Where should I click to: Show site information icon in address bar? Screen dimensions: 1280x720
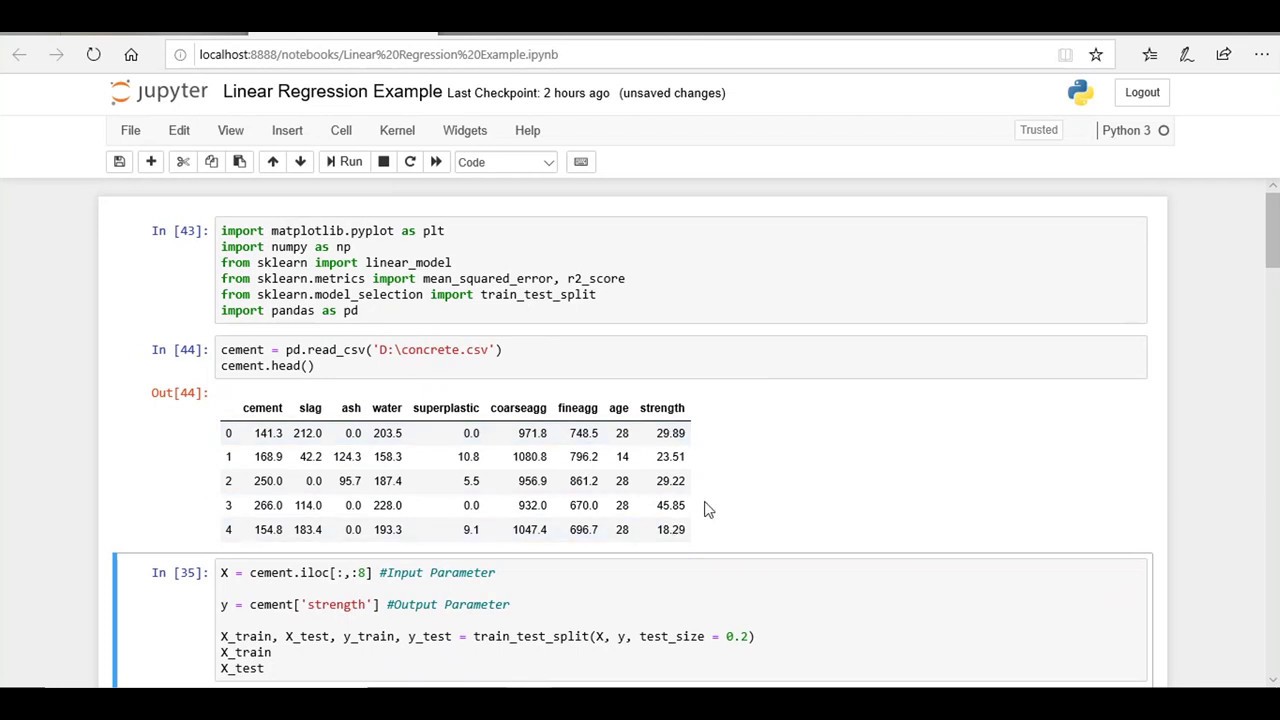pyautogui.click(x=180, y=54)
